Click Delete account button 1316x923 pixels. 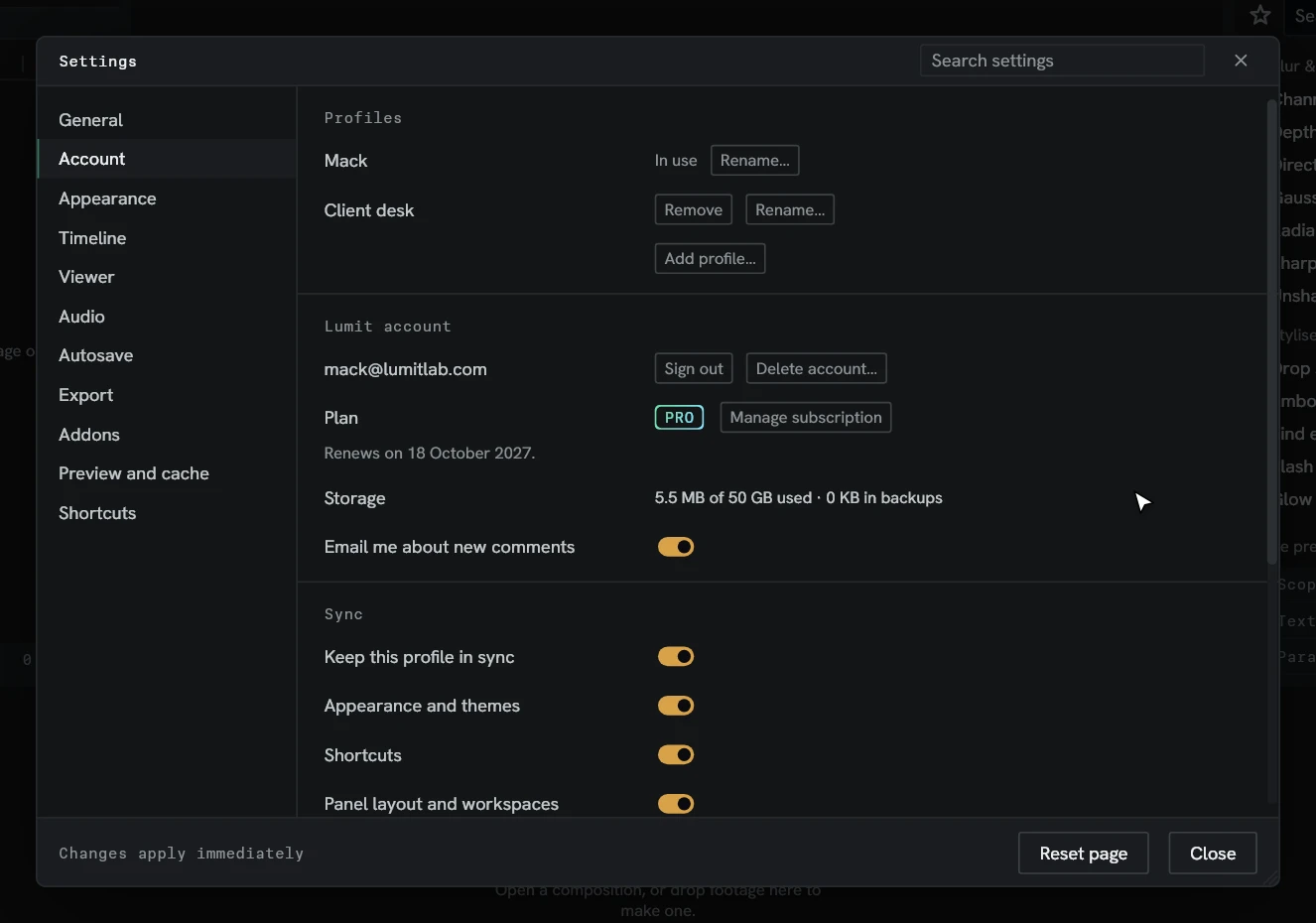[816, 368]
